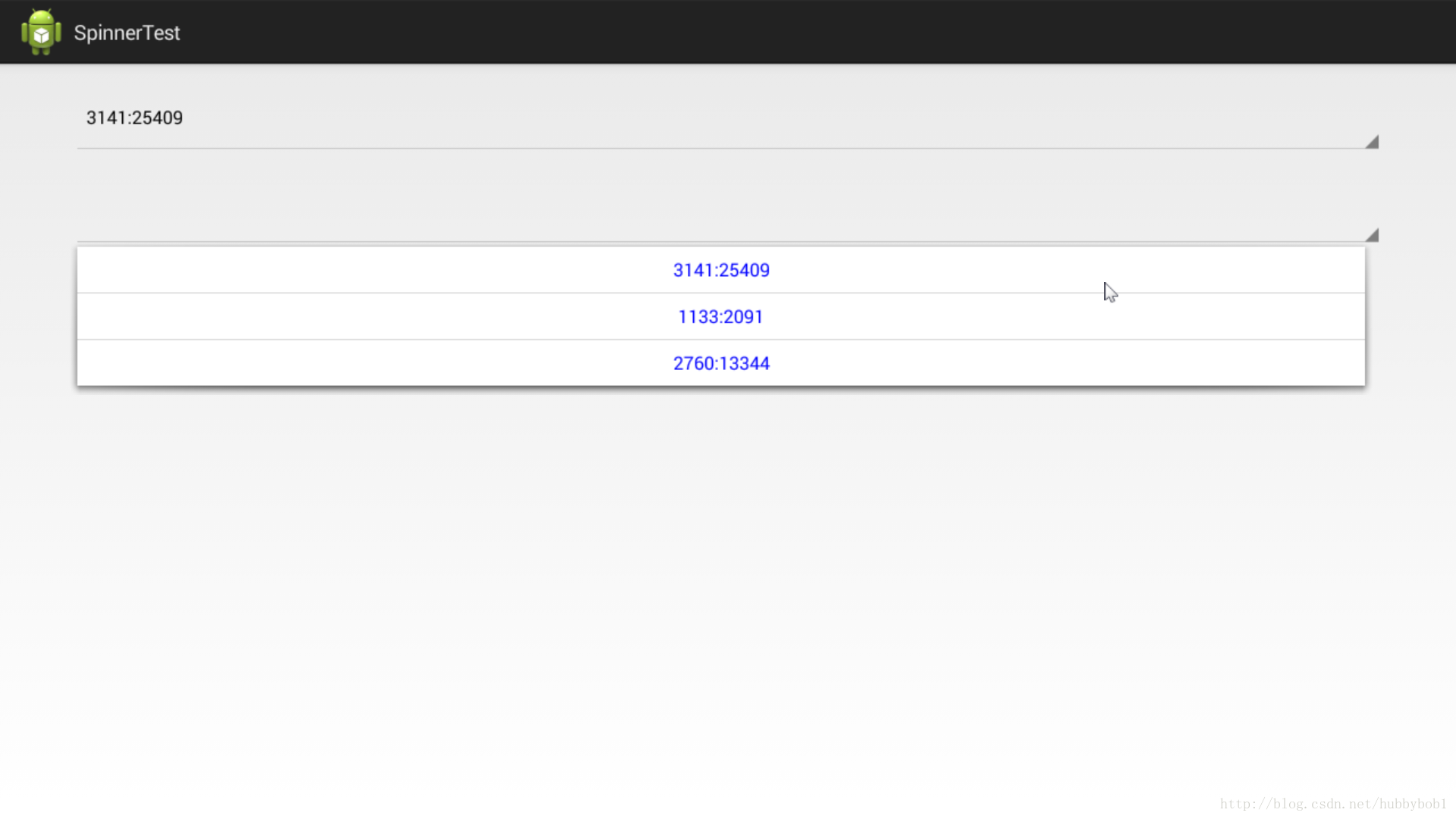The image size is (1456, 819).
Task: Click the empty second spinner field
Action: coord(728,212)
